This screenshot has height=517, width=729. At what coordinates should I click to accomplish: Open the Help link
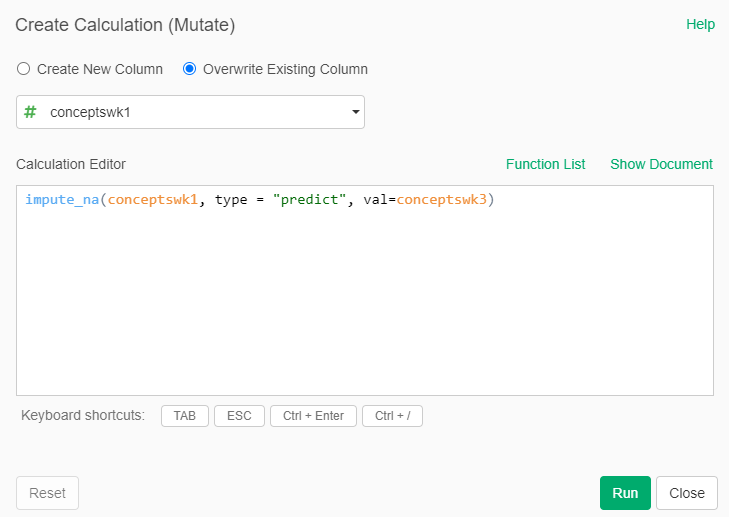pos(700,24)
